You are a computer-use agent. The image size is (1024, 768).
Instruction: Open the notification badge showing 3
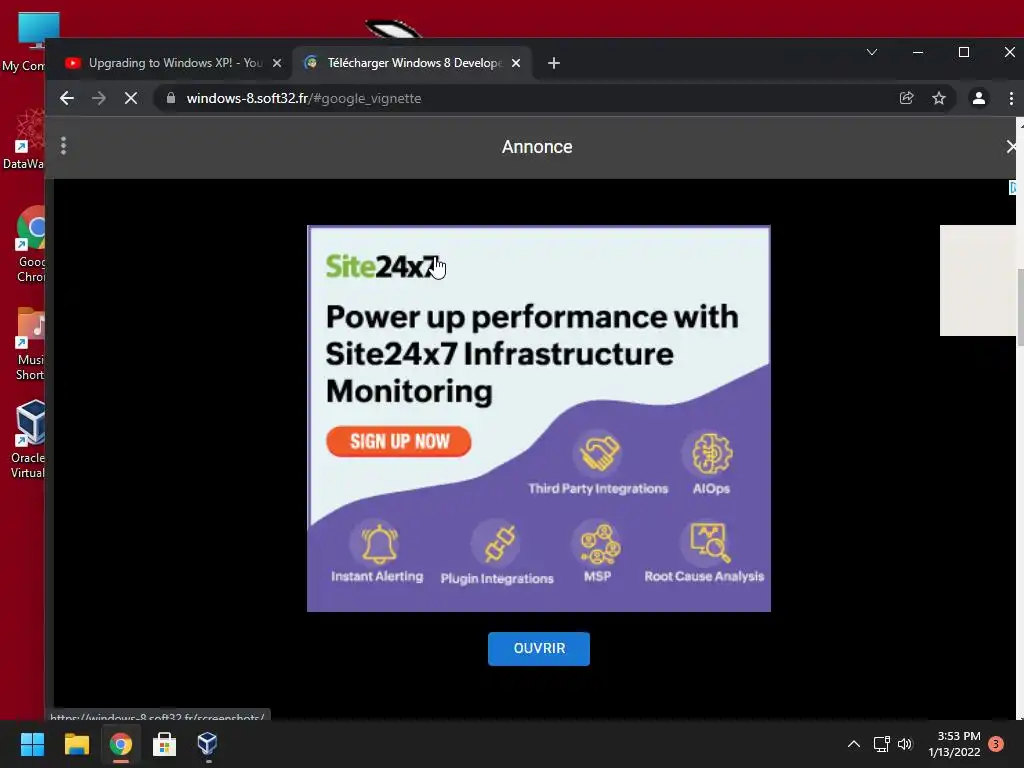click(x=996, y=744)
